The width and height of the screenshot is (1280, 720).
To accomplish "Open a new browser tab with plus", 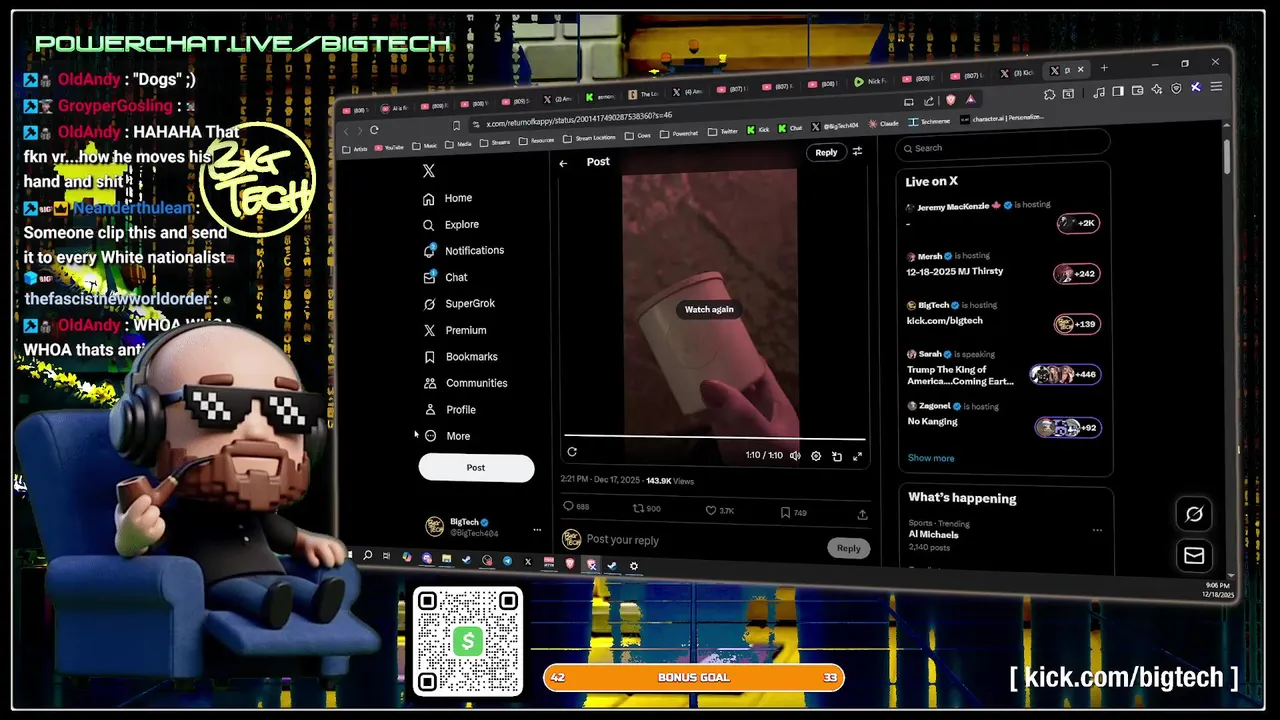I will tap(1104, 69).
